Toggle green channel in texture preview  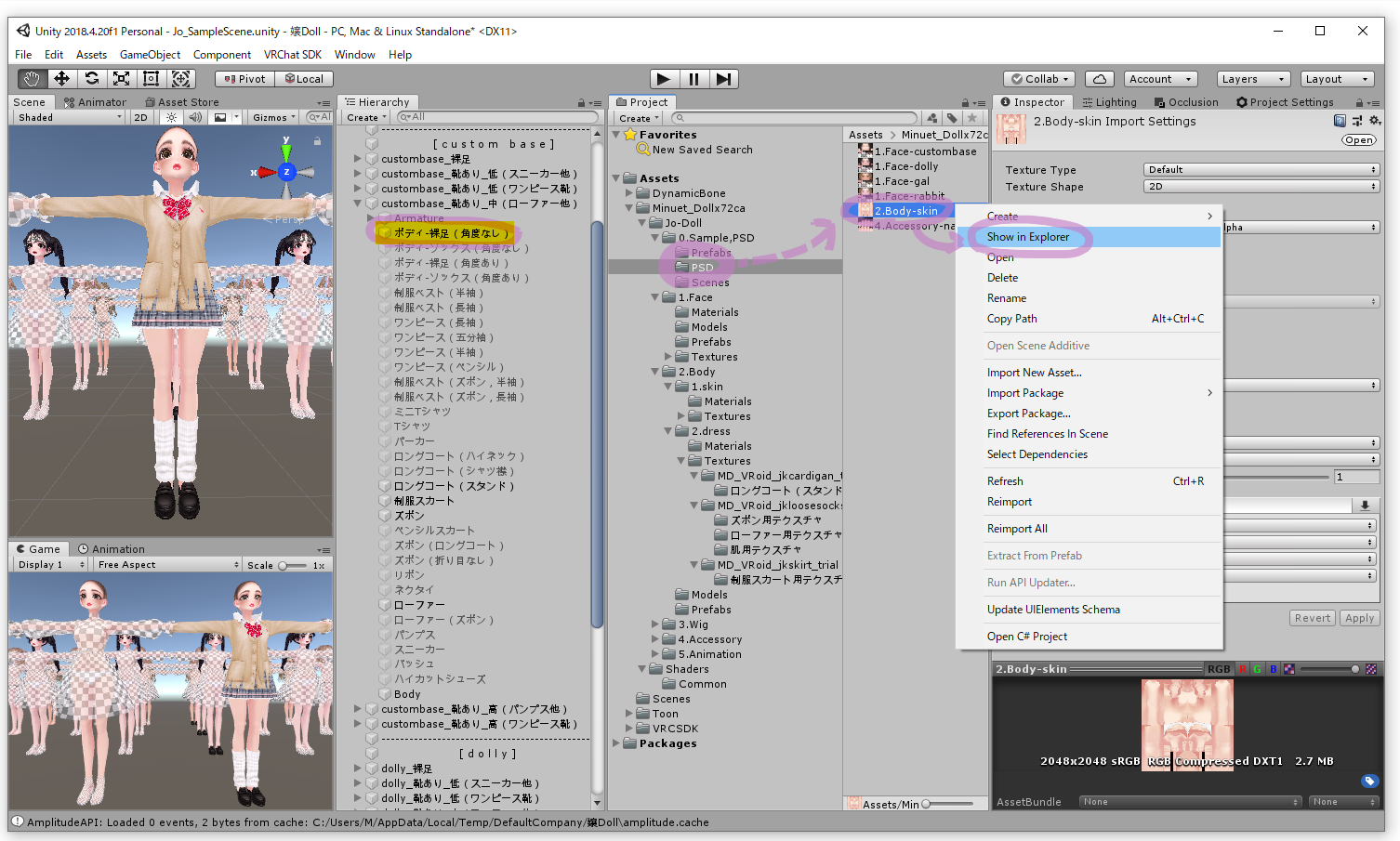(1258, 669)
